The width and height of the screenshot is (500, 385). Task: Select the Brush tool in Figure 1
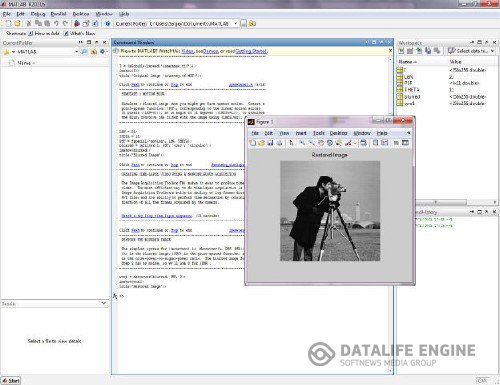(x=348, y=143)
